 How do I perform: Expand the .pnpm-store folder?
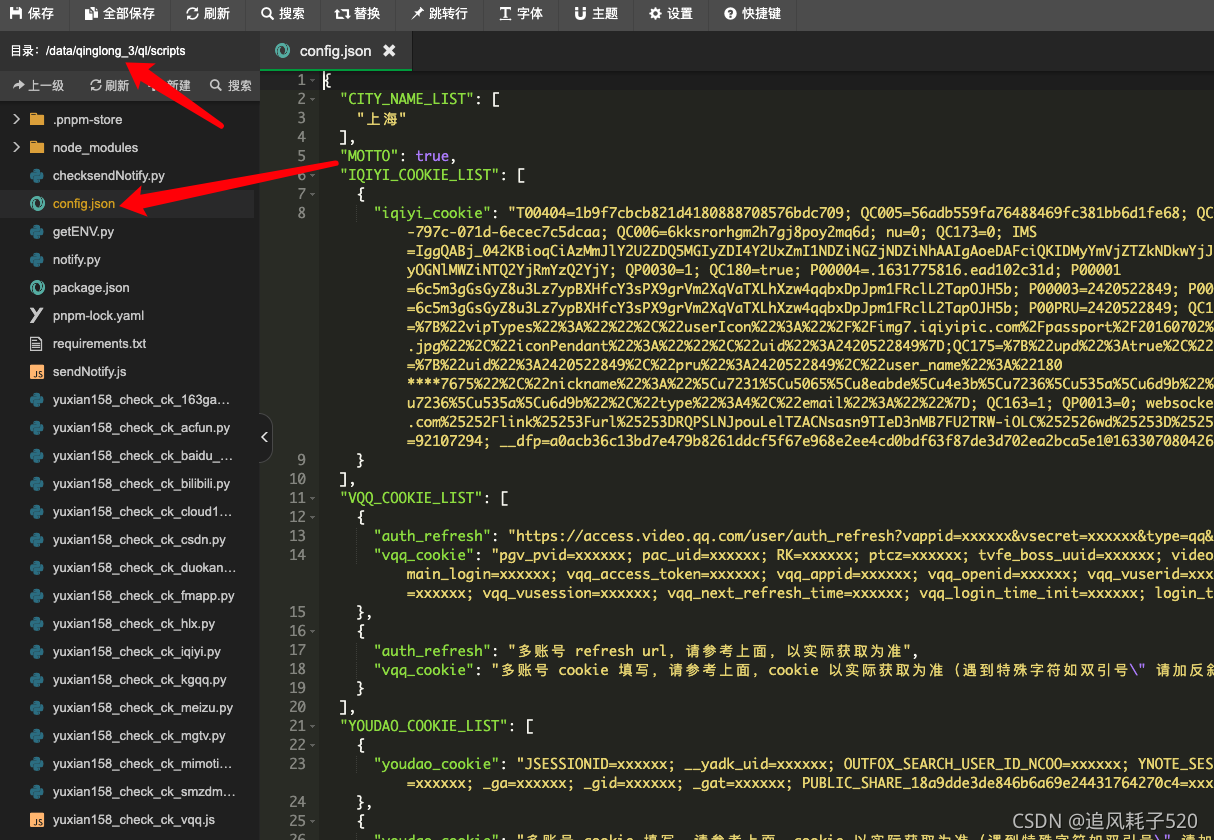(16, 119)
